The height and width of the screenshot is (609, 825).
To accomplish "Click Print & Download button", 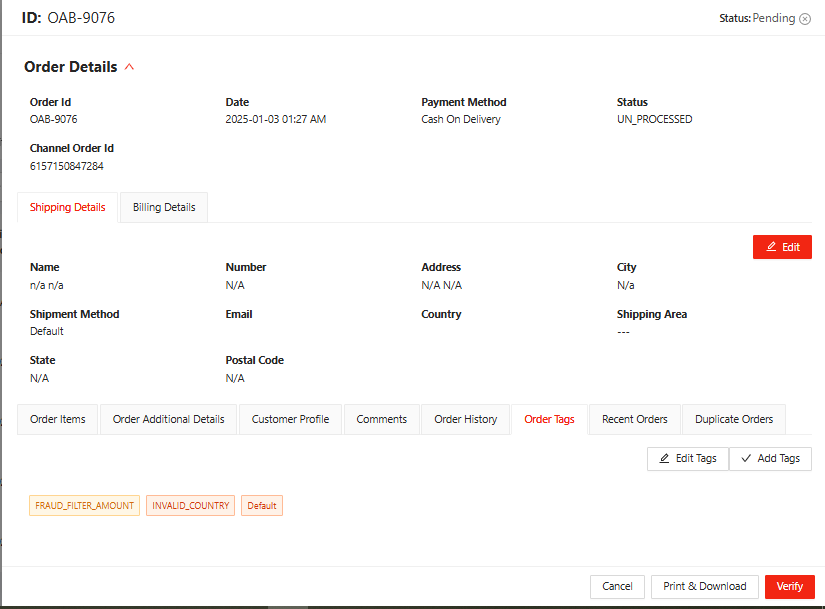I will pos(705,586).
